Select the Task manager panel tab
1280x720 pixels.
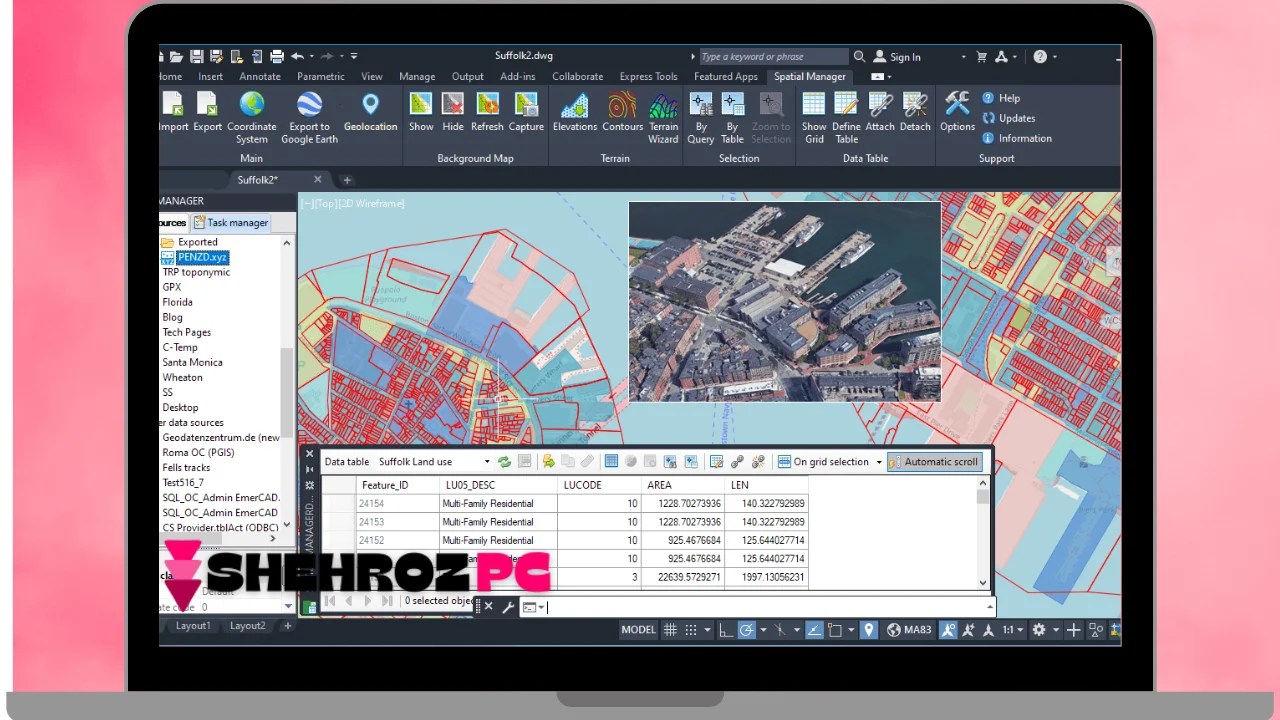tap(232, 223)
